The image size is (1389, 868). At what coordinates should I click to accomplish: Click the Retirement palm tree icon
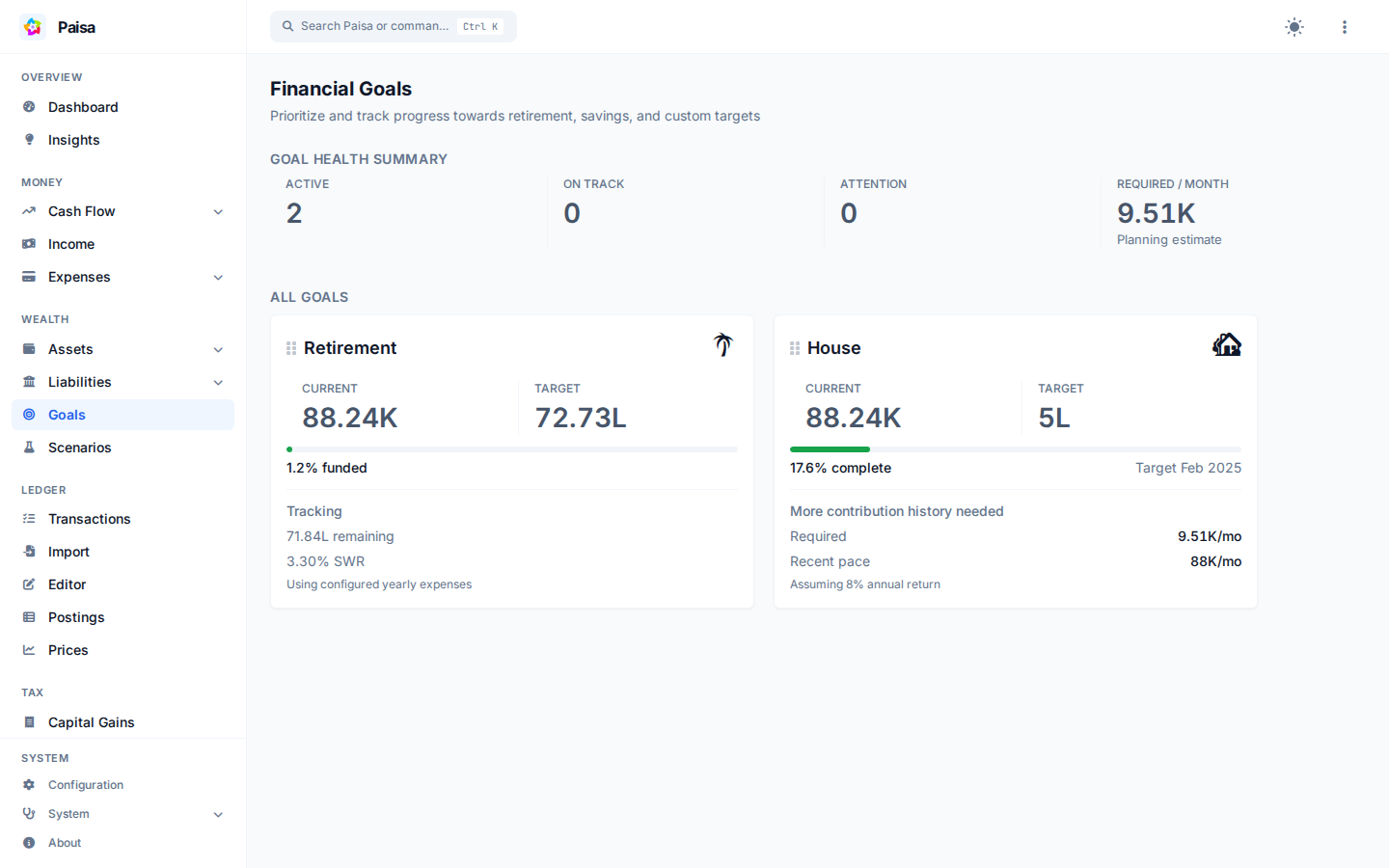(x=723, y=344)
